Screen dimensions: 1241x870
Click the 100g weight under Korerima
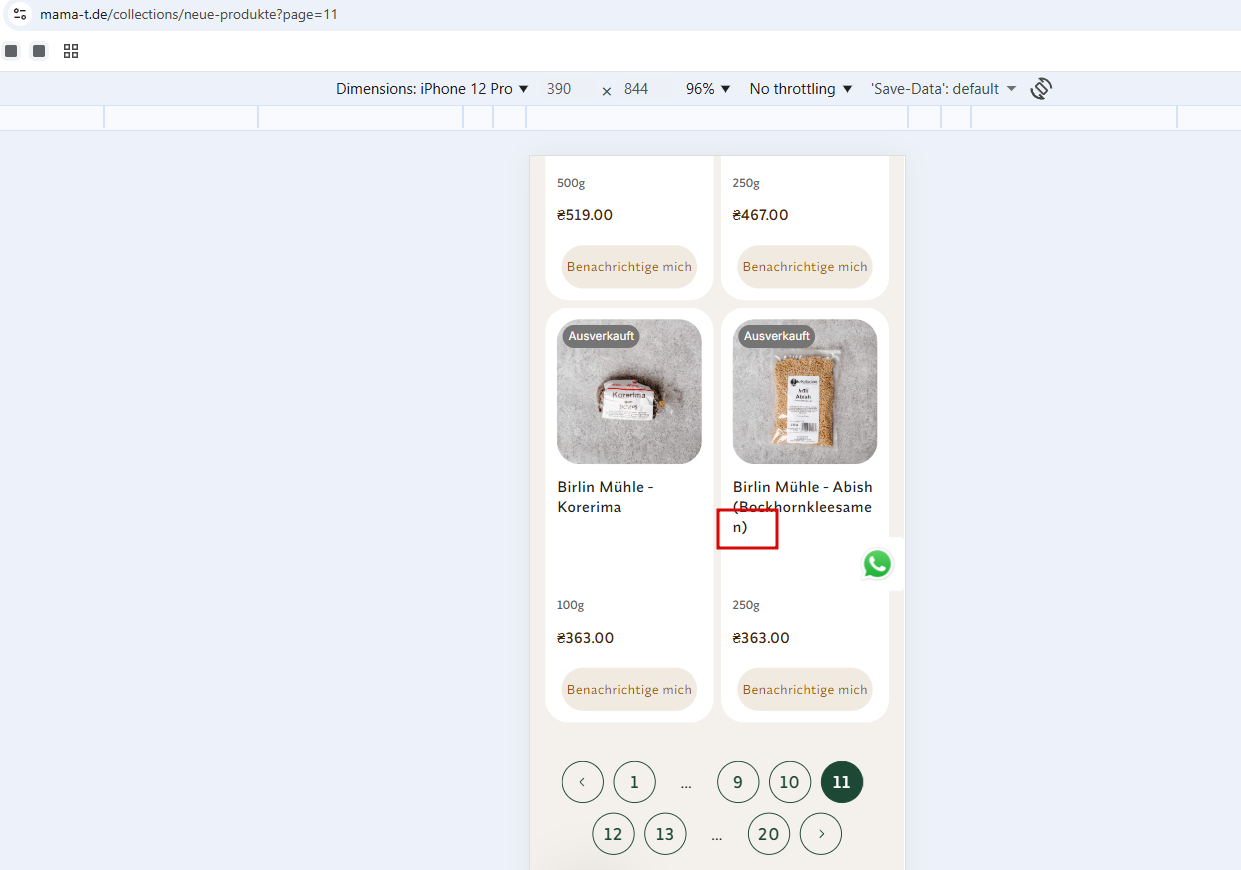[571, 605]
